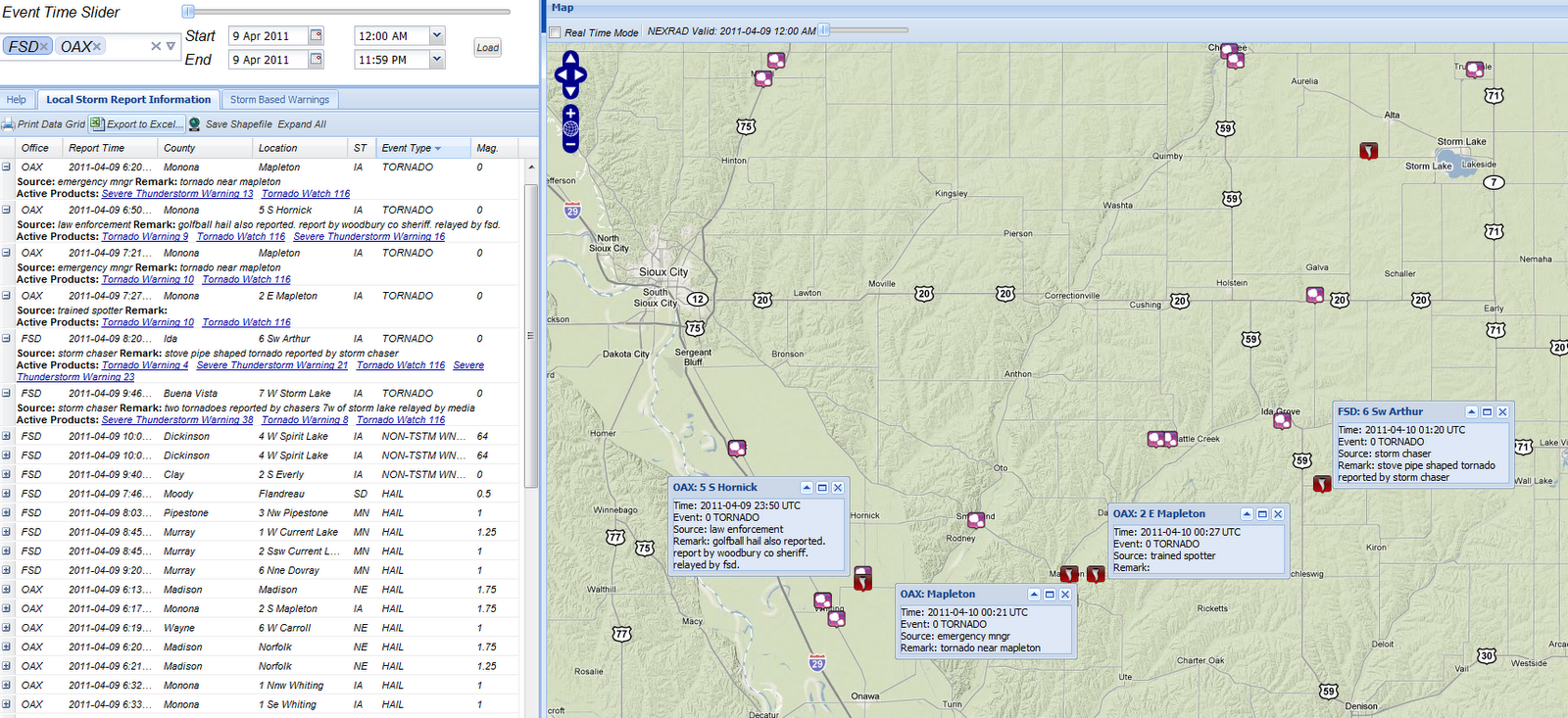1568x718 pixels.
Task: Click the Load button
Action: (488, 47)
